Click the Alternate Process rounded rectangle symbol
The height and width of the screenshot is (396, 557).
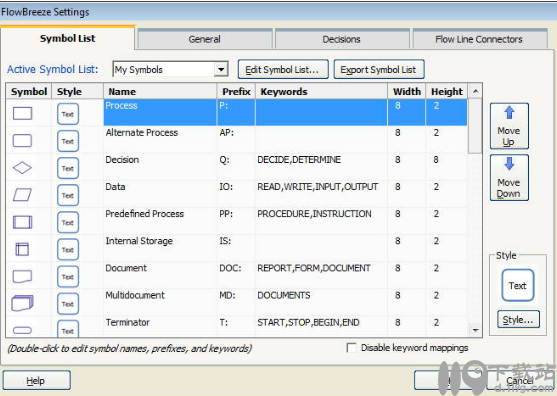coord(22,141)
